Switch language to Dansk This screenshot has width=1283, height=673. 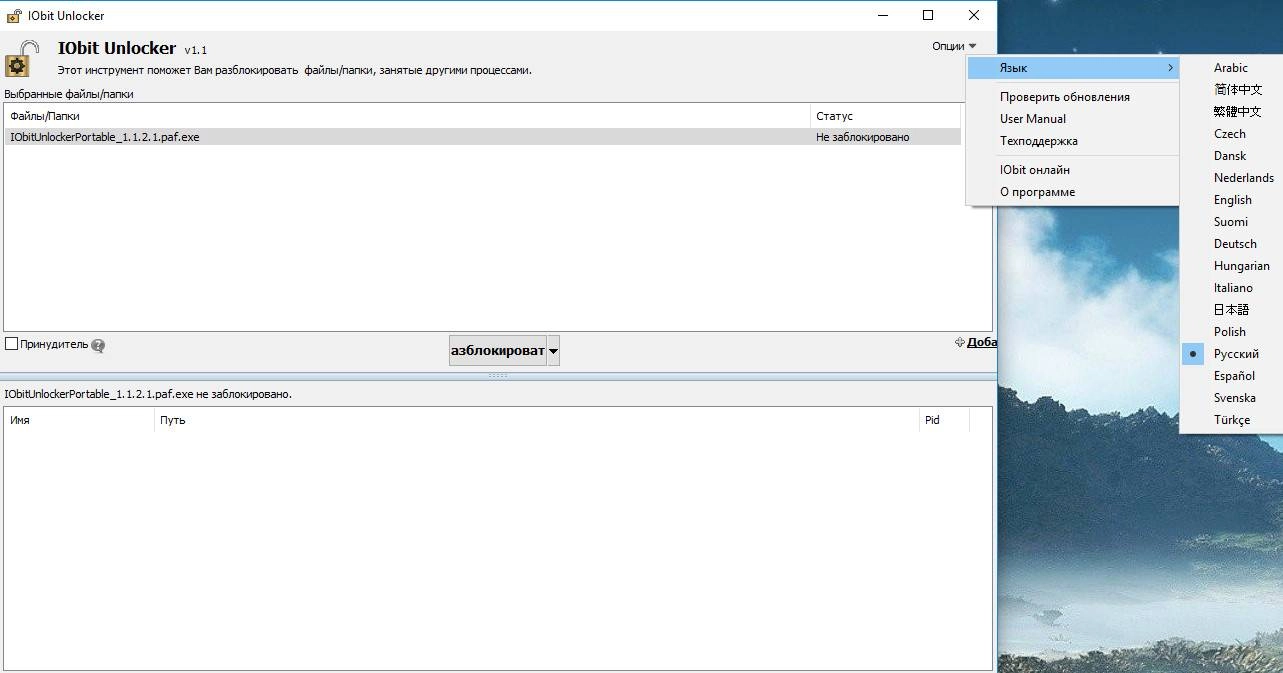click(1231, 156)
